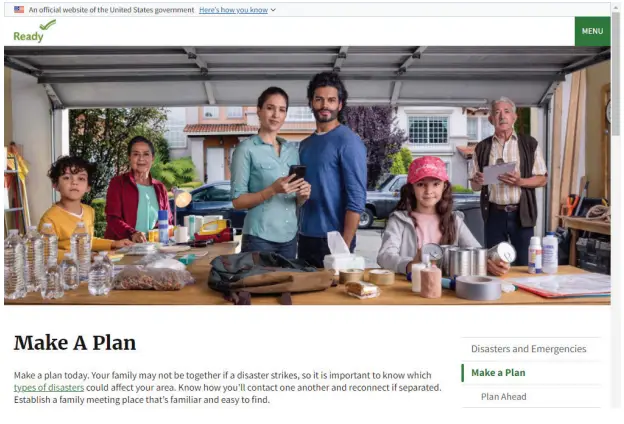The image size is (624, 424).
Task: Click the clipboard held by the older man
Action: (499, 172)
